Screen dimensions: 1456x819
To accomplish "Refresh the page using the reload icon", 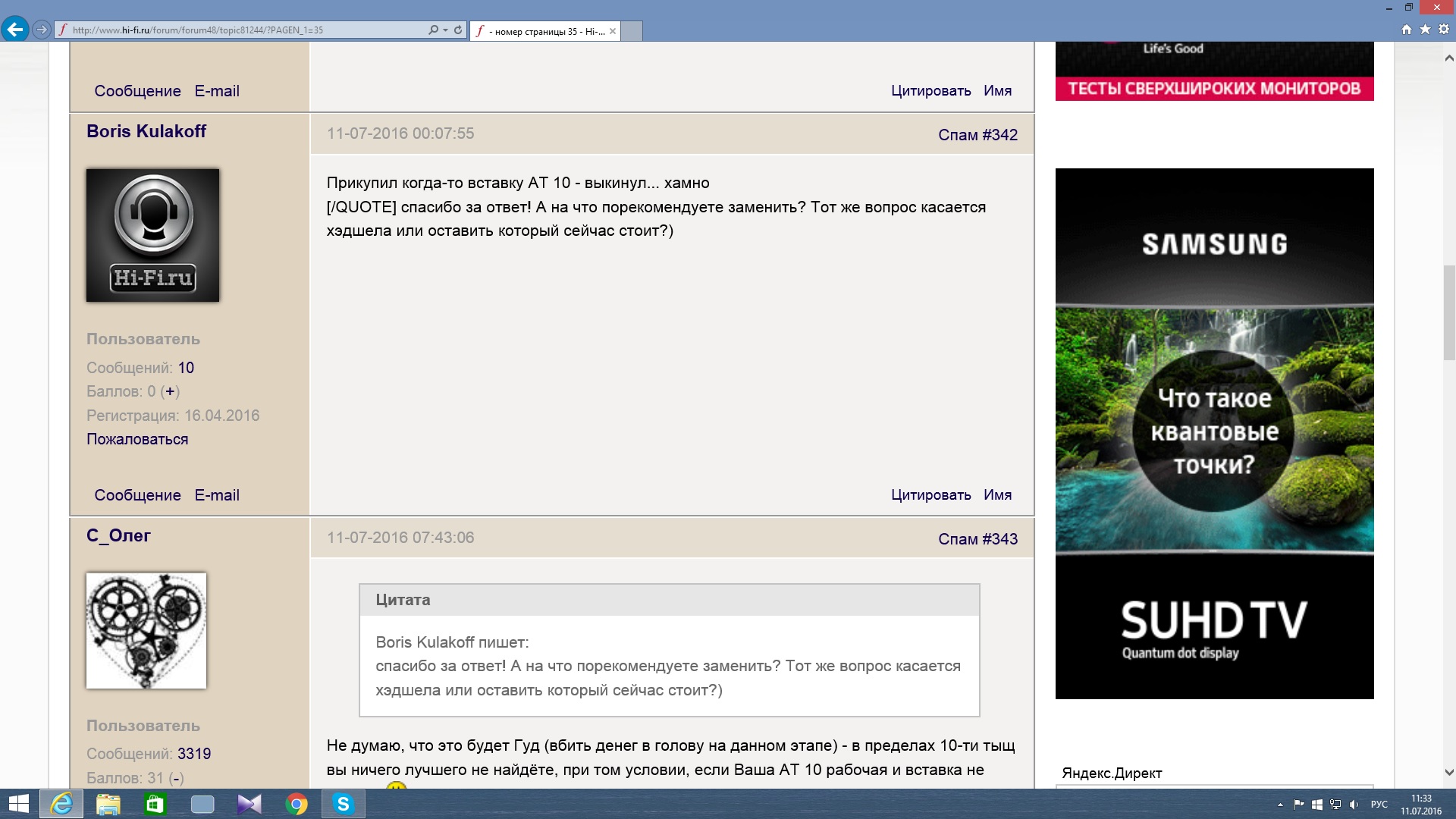I will [x=458, y=30].
